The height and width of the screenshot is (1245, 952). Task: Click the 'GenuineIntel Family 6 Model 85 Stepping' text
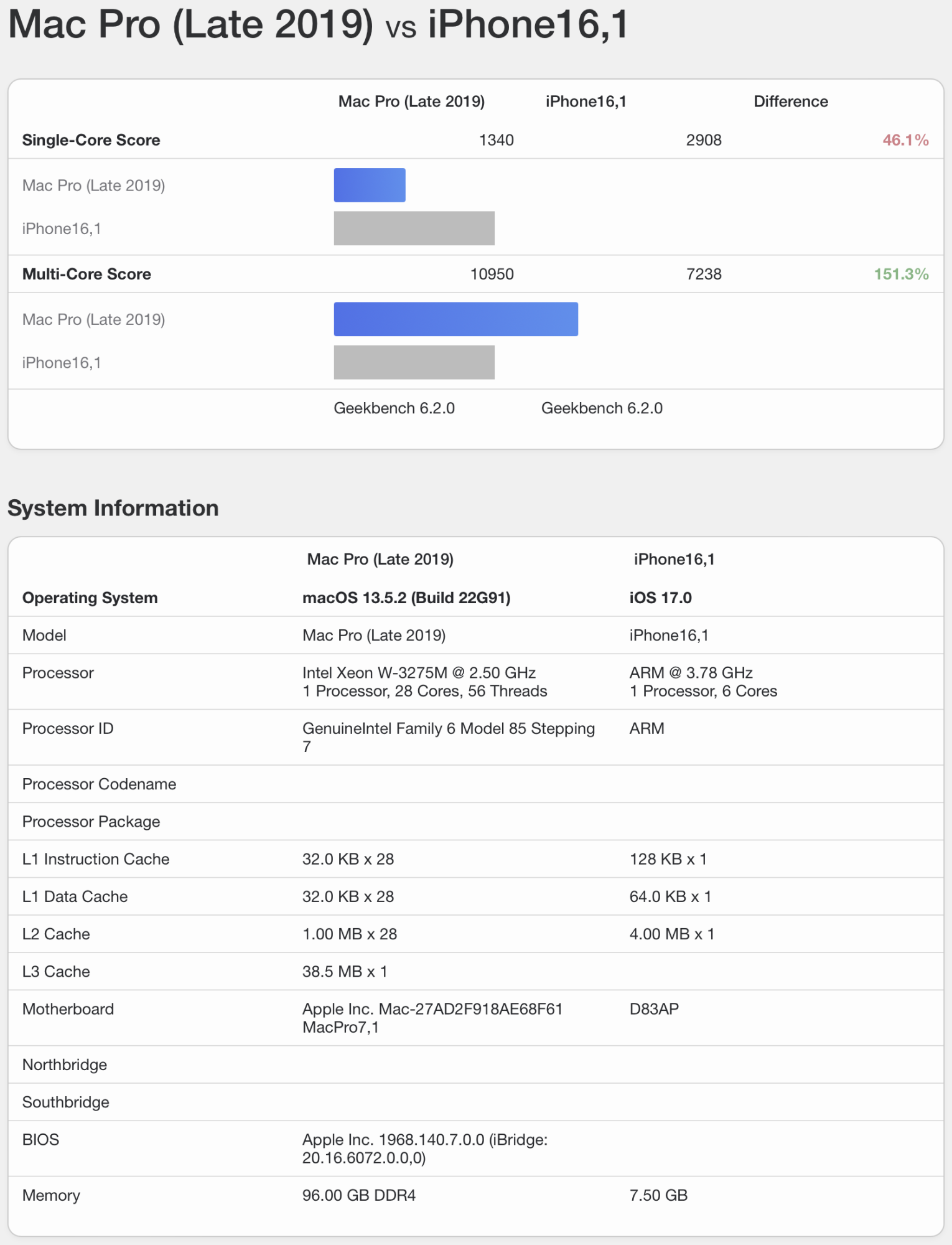pos(449,728)
